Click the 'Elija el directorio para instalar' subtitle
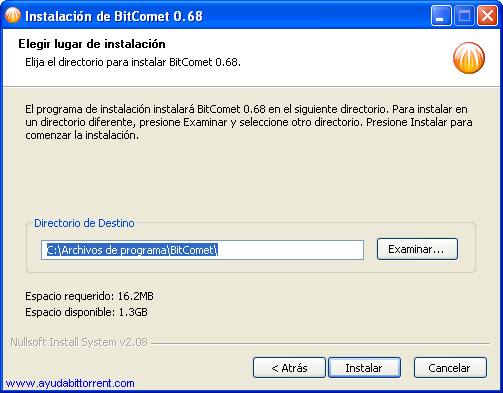 coord(133,62)
